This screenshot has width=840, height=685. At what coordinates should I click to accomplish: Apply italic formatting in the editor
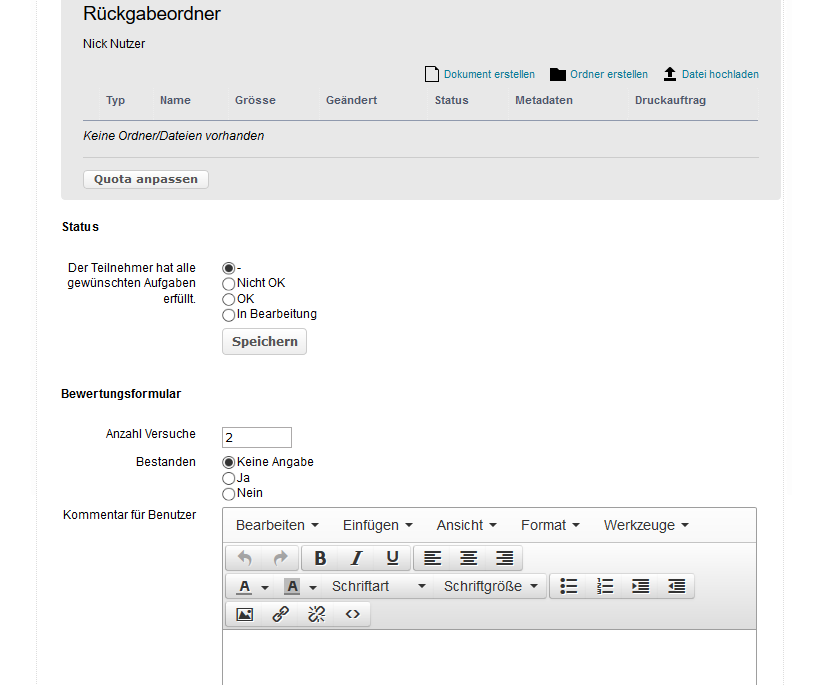pos(355,557)
